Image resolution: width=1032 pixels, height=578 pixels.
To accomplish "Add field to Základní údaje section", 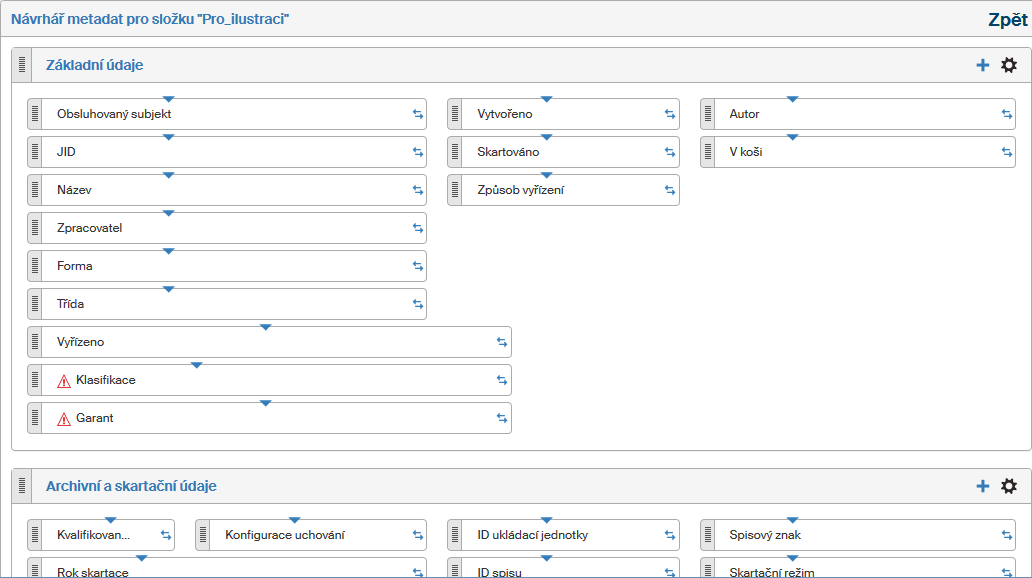I will click(x=982, y=65).
